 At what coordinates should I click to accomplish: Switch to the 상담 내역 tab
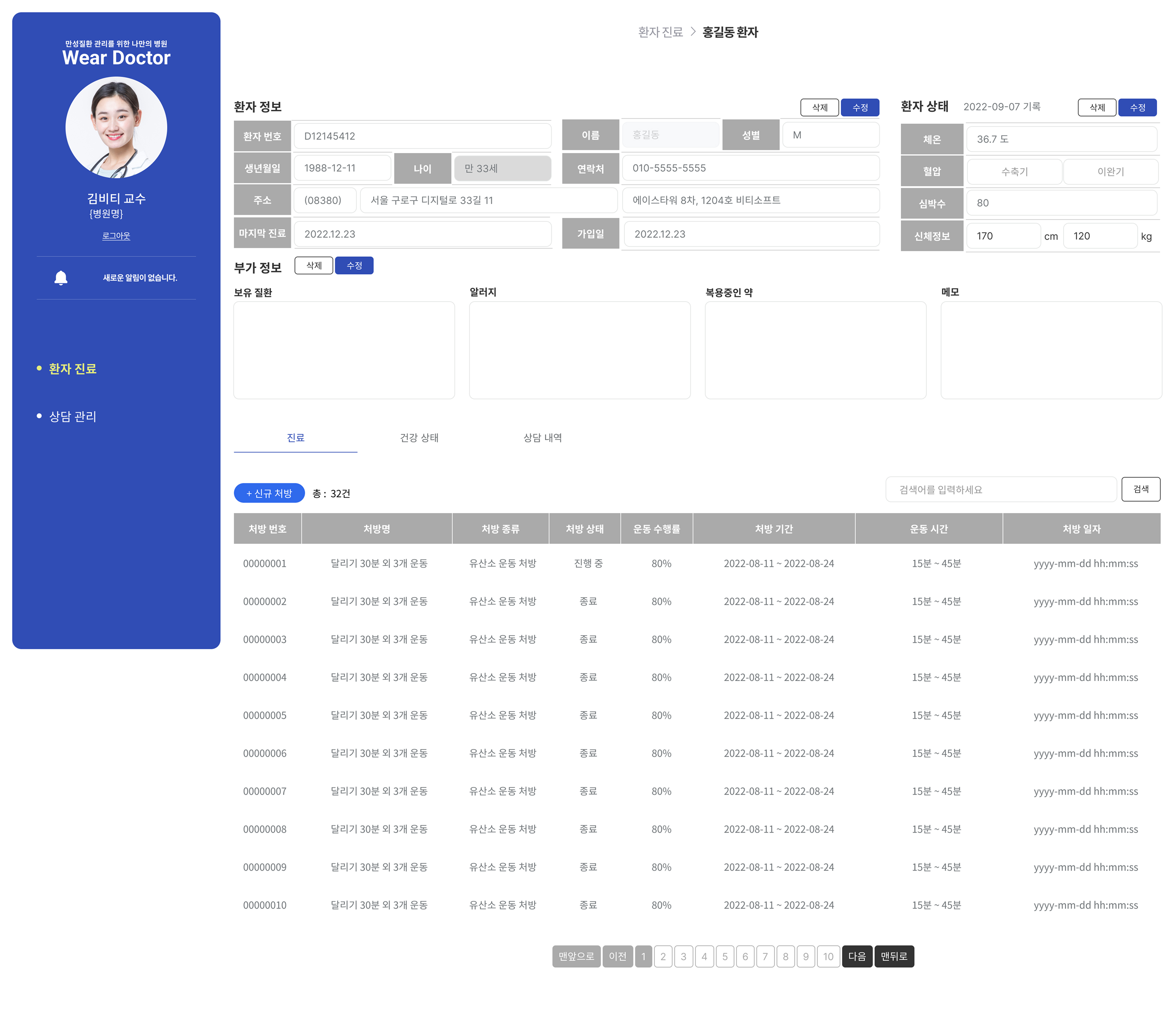542,437
